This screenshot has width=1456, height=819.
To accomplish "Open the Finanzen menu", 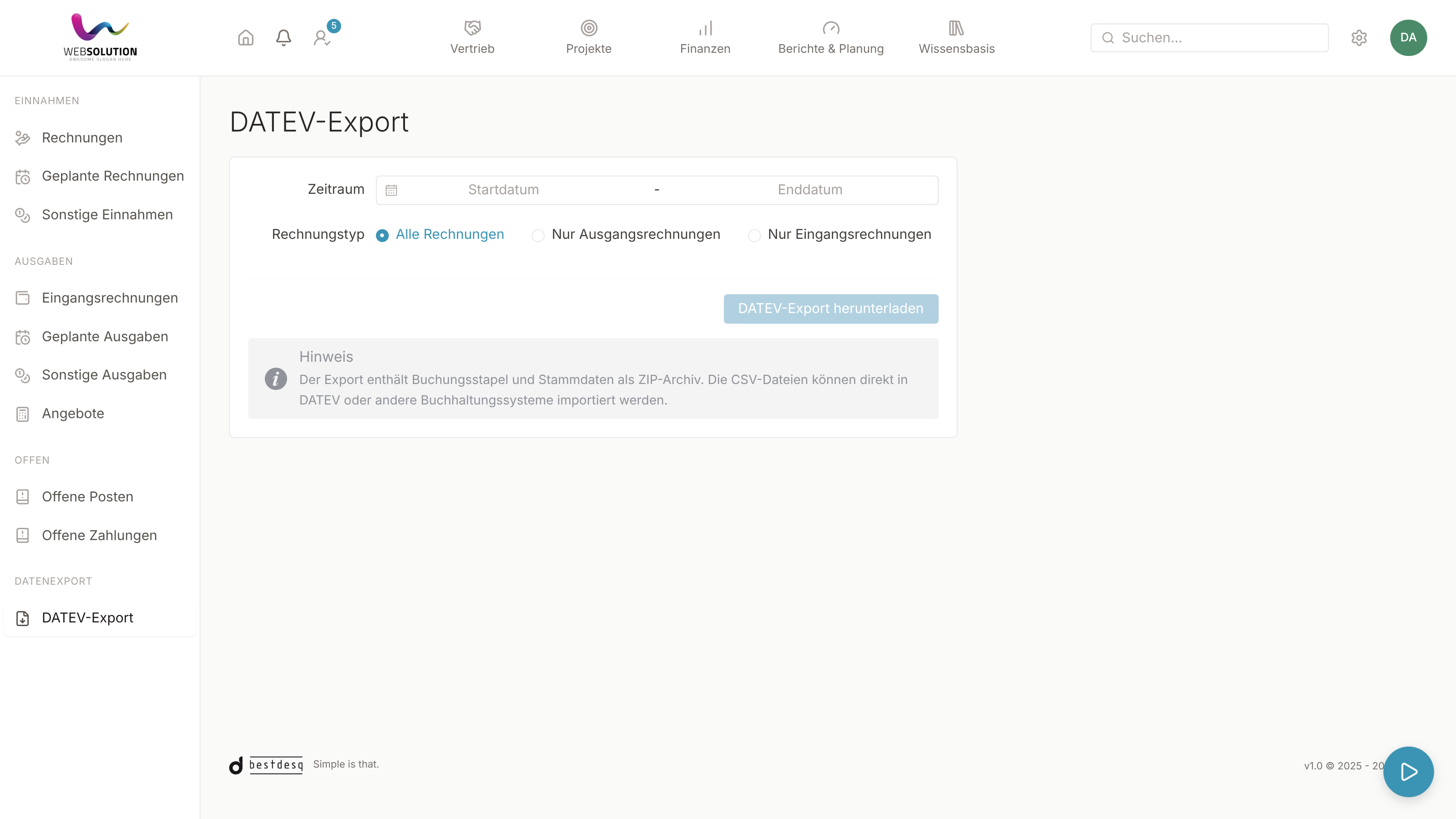I will click(705, 37).
